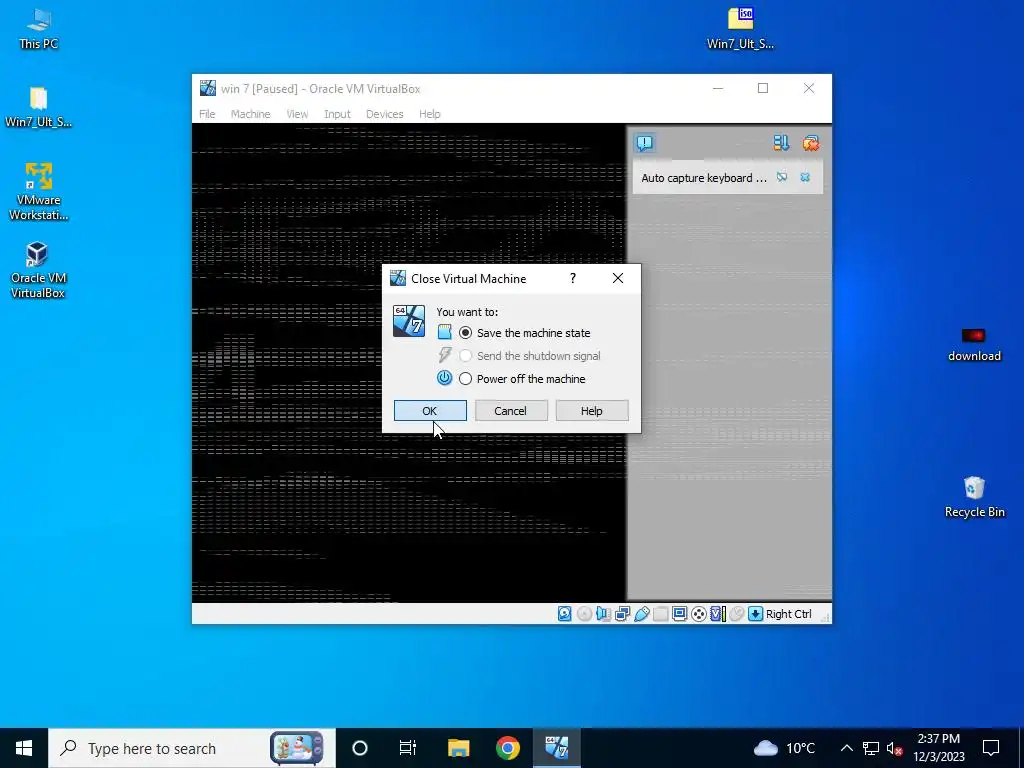The width and height of the screenshot is (1024, 768).
Task: Open the Input menu
Action: [x=337, y=114]
